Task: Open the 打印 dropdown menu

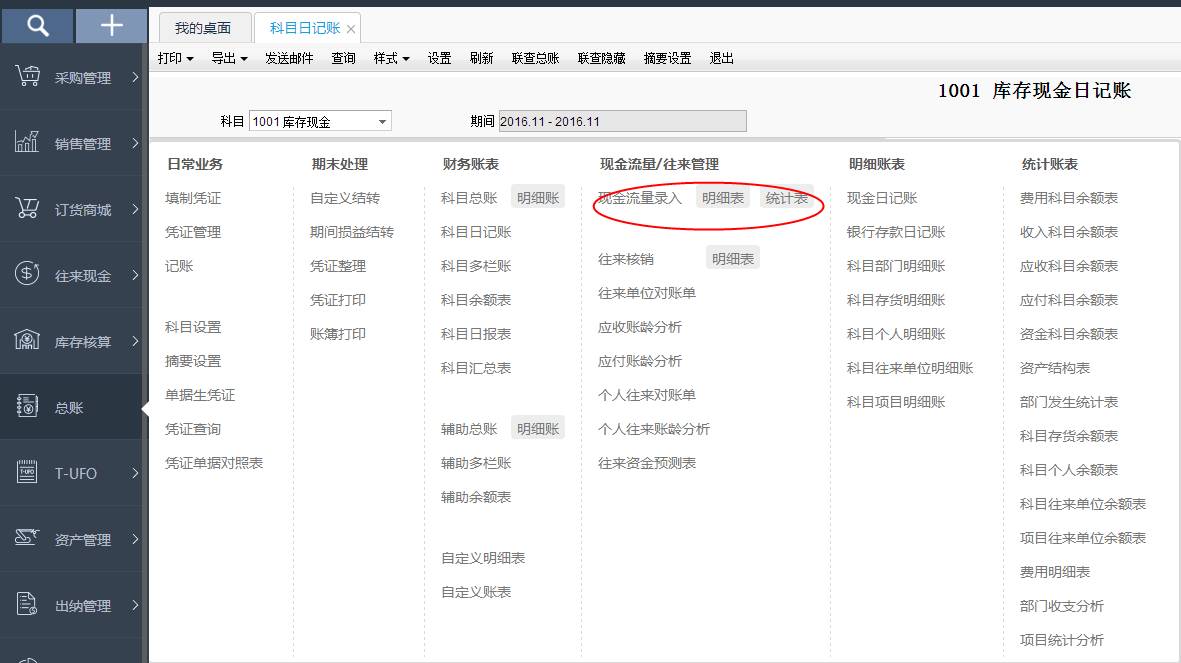Action: point(174,58)
